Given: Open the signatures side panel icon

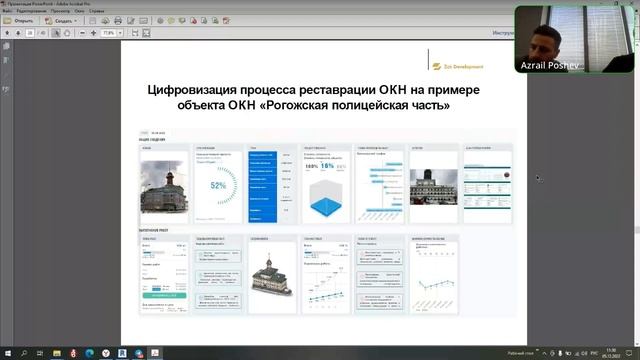Looking at the screenshot, I should coord(6,89).
